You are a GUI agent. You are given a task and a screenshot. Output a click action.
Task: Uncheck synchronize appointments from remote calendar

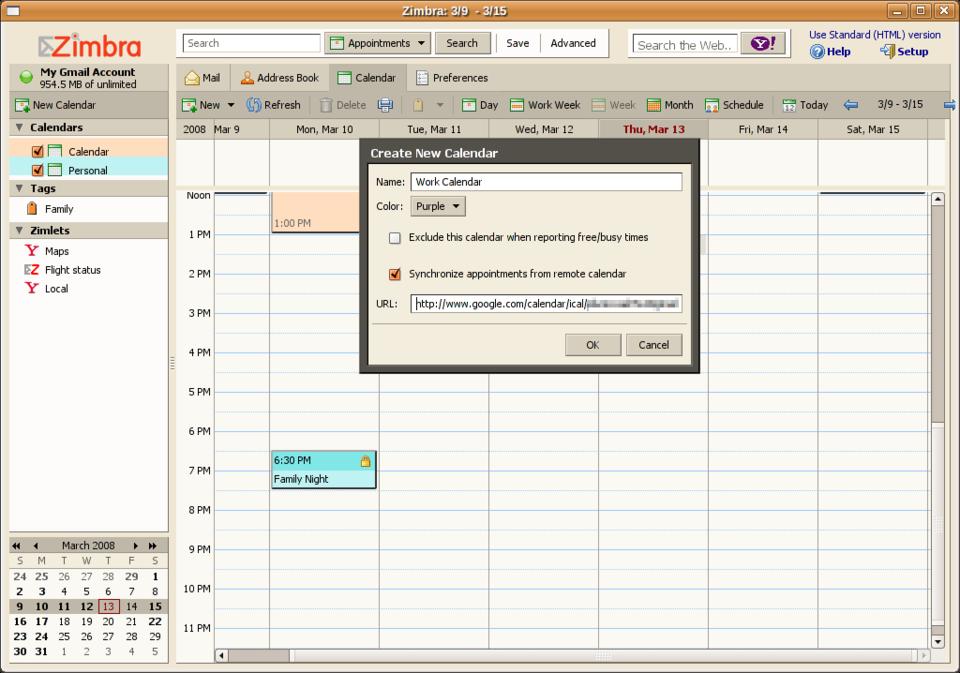click(395, 274)
